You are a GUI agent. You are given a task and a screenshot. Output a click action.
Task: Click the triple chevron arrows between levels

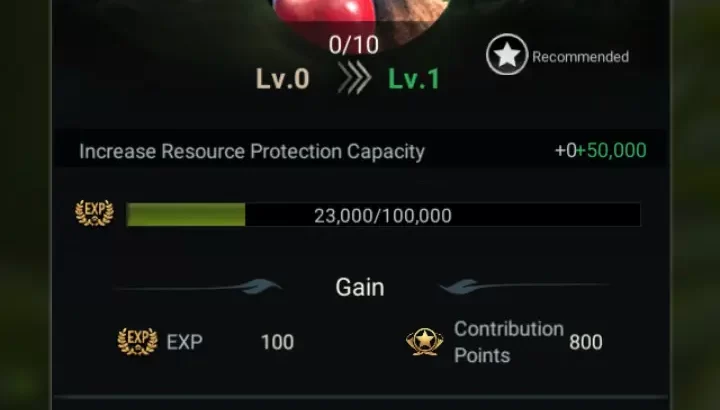click(354, 78)
